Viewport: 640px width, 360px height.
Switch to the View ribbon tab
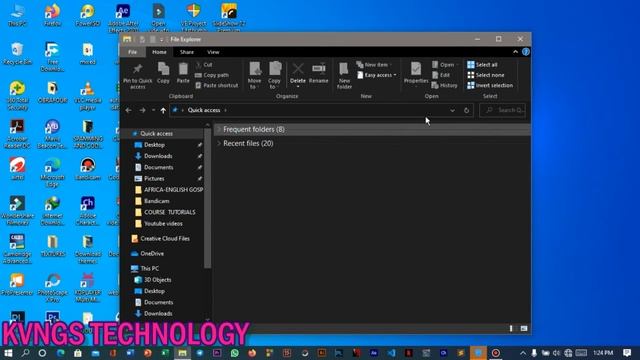click(x=213, y=52)
